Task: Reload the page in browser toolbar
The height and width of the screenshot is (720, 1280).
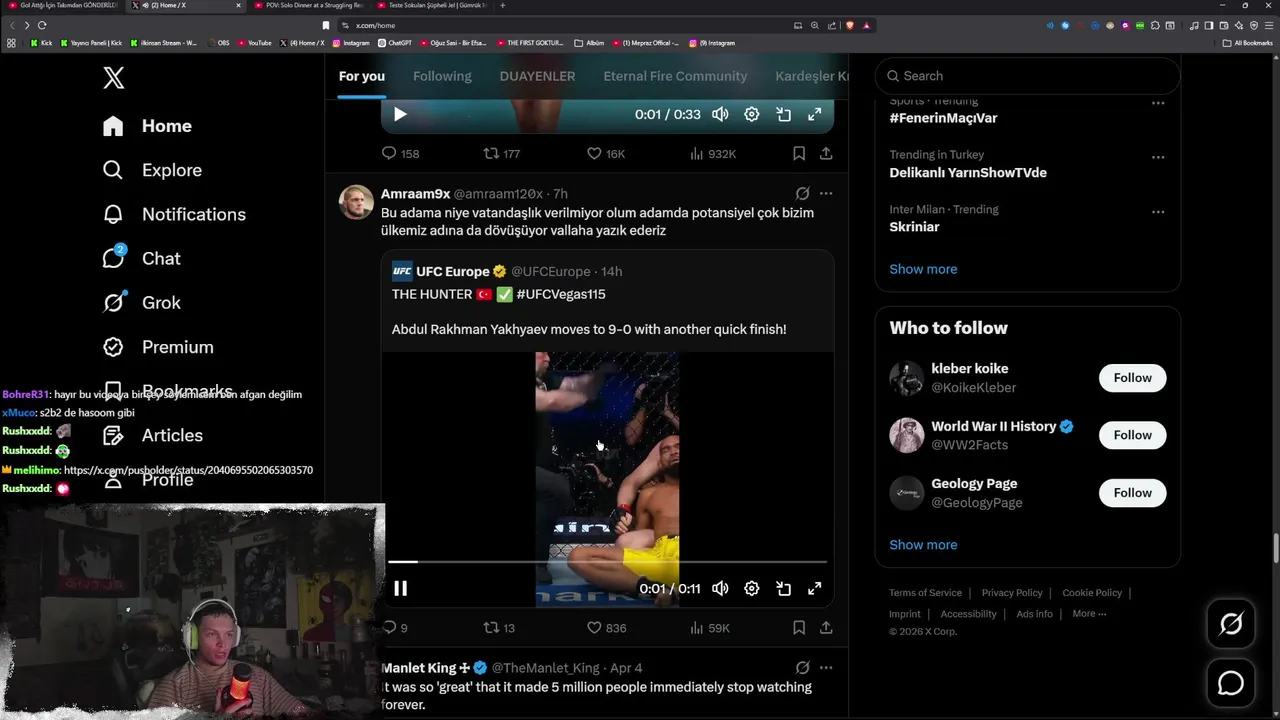Action: tap(42, 25)
